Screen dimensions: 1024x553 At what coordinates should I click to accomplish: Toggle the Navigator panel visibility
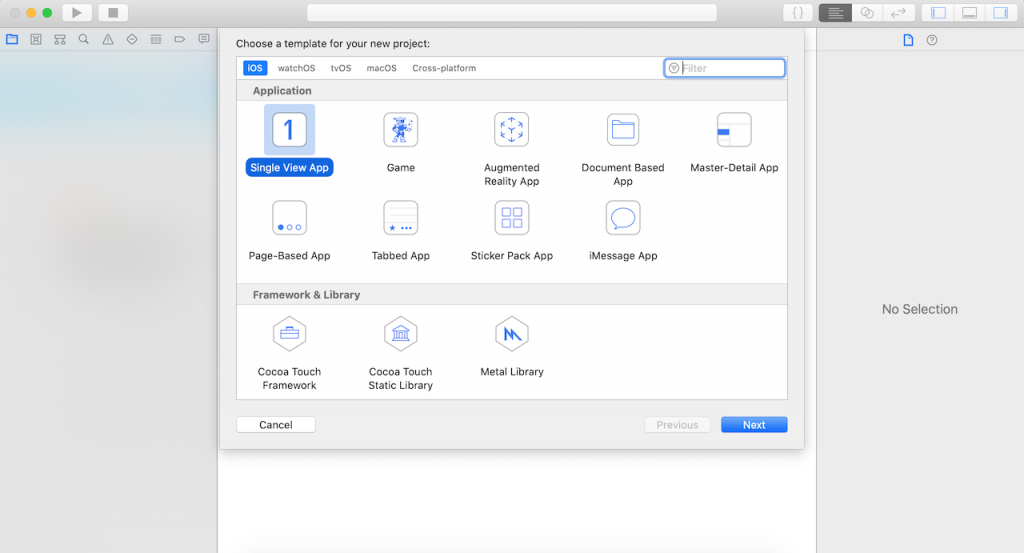938,12
